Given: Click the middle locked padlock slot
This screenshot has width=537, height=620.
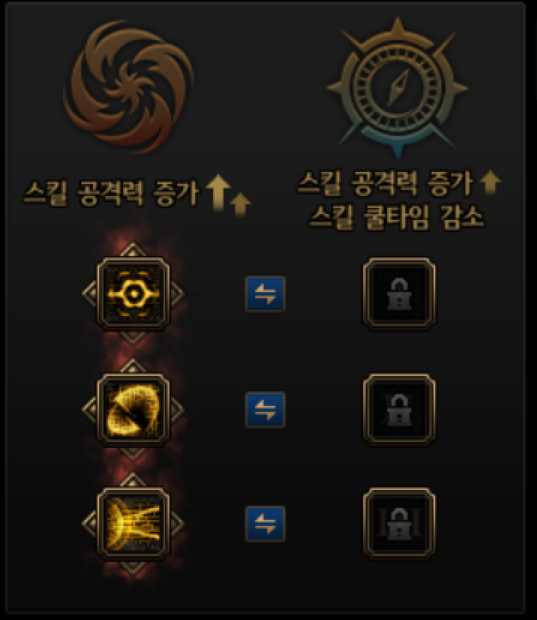Looking at the screenshot, I should (399, 410).
